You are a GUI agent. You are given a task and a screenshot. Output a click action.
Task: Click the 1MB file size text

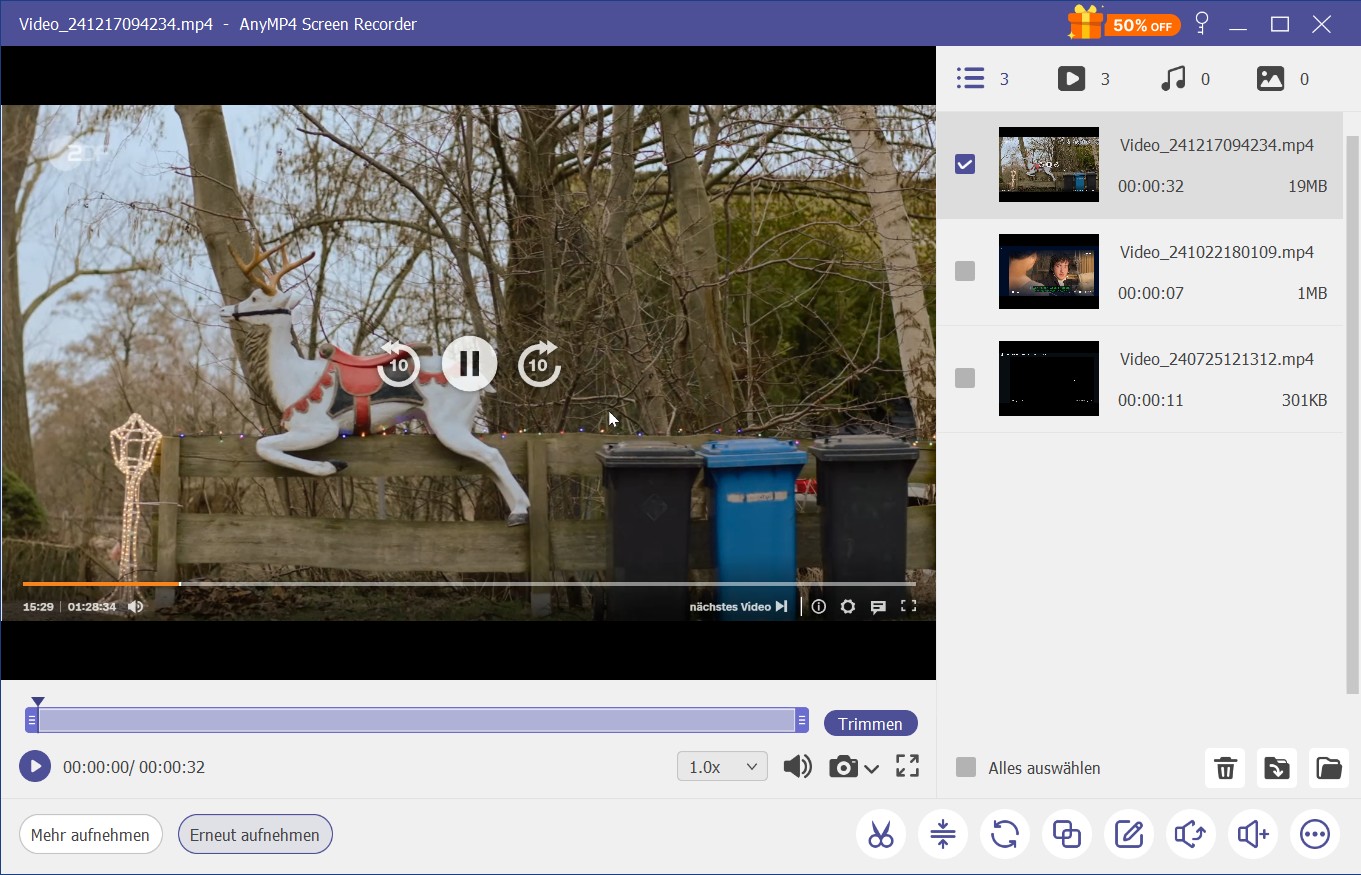click(1312, 293)
